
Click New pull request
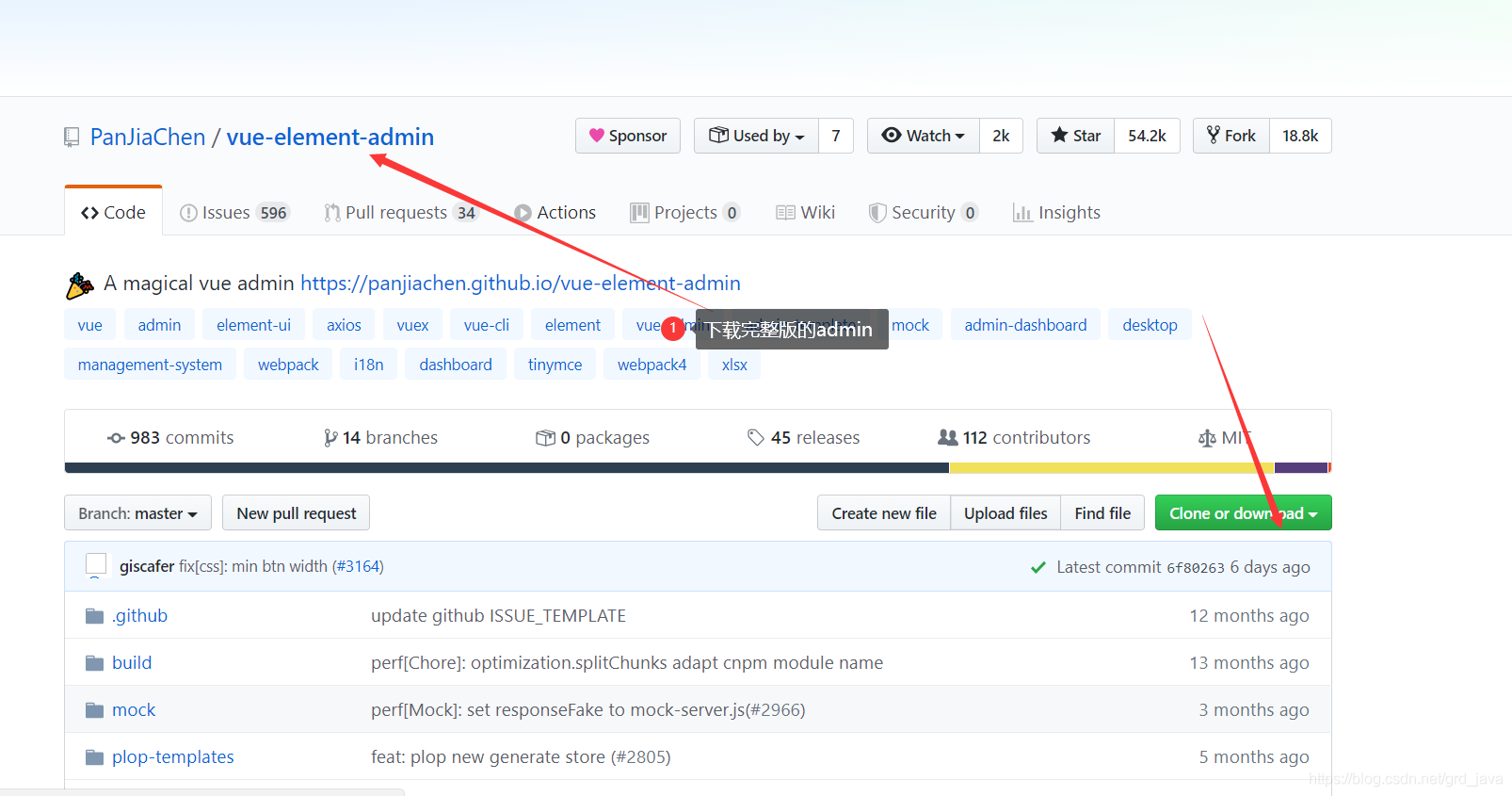click(x=297, y=512)
